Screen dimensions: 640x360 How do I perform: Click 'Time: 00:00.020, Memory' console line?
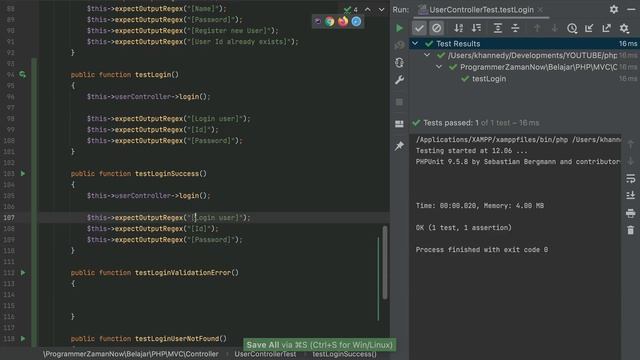pos(480,206)
